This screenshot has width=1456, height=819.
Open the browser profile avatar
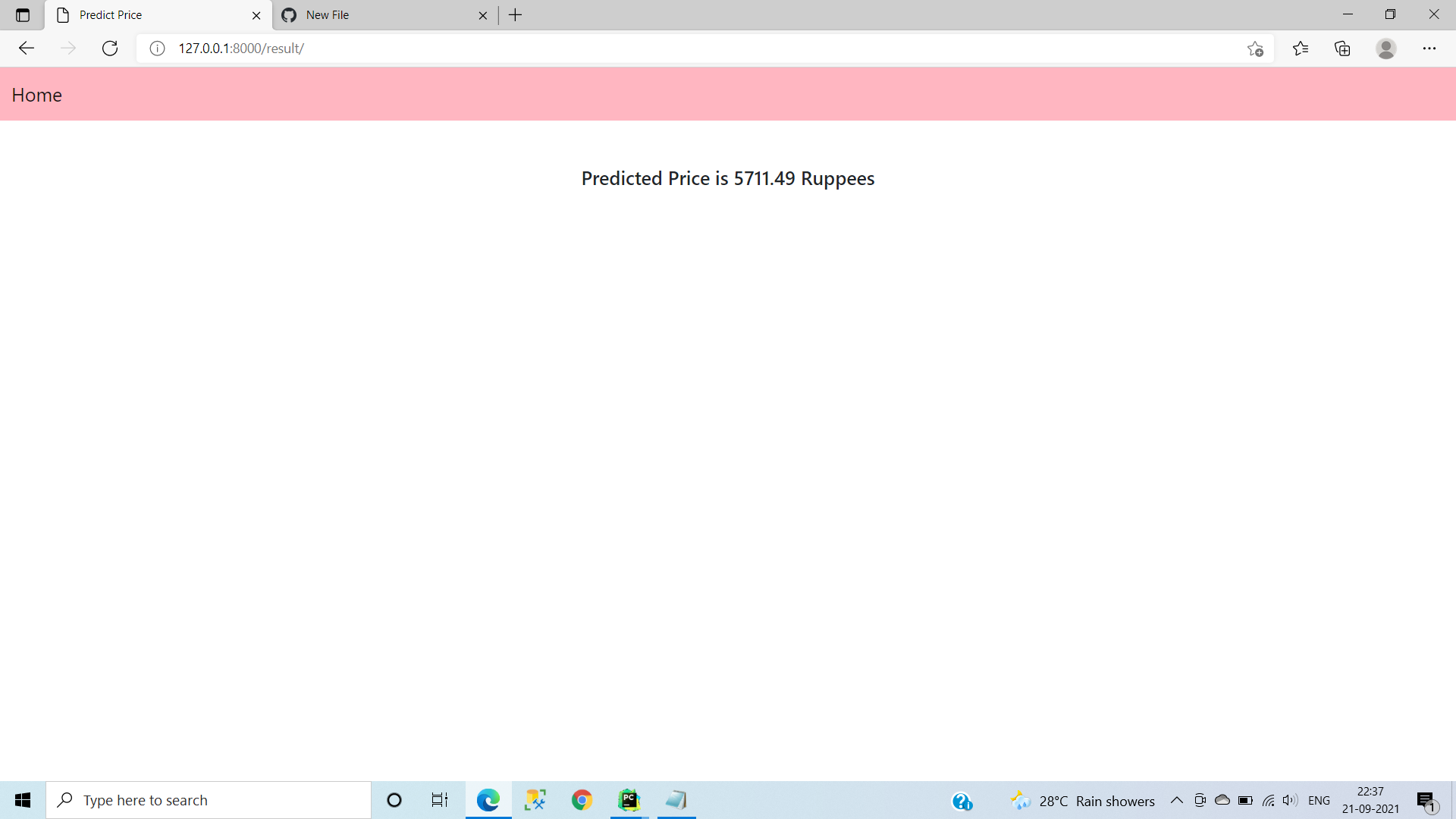pyautogui.click(x=1386, y=49)
